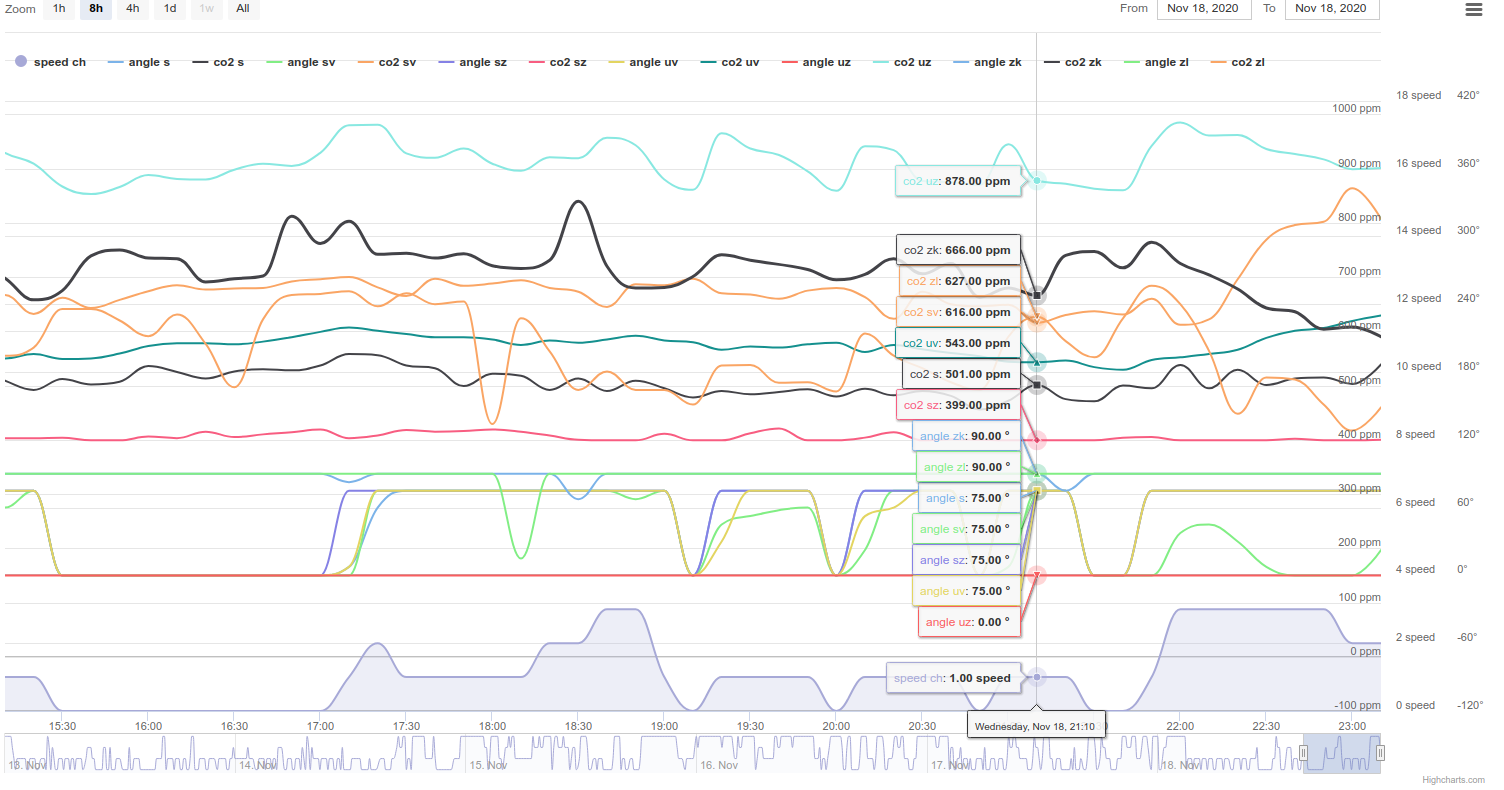The height and width of the screenshot is (790, 1504).
Task: Toggle the speed ch series in legend
Action: (50, 62)
